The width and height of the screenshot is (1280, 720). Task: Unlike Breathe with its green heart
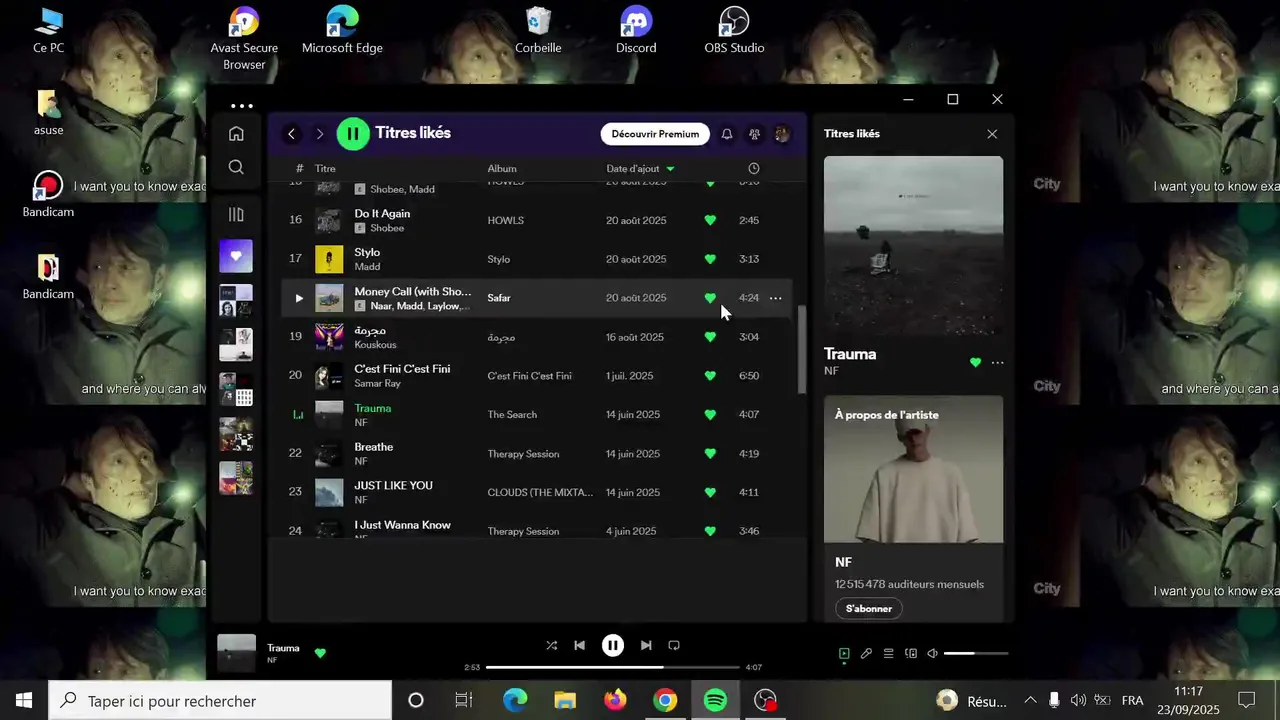tap(710, 454)
